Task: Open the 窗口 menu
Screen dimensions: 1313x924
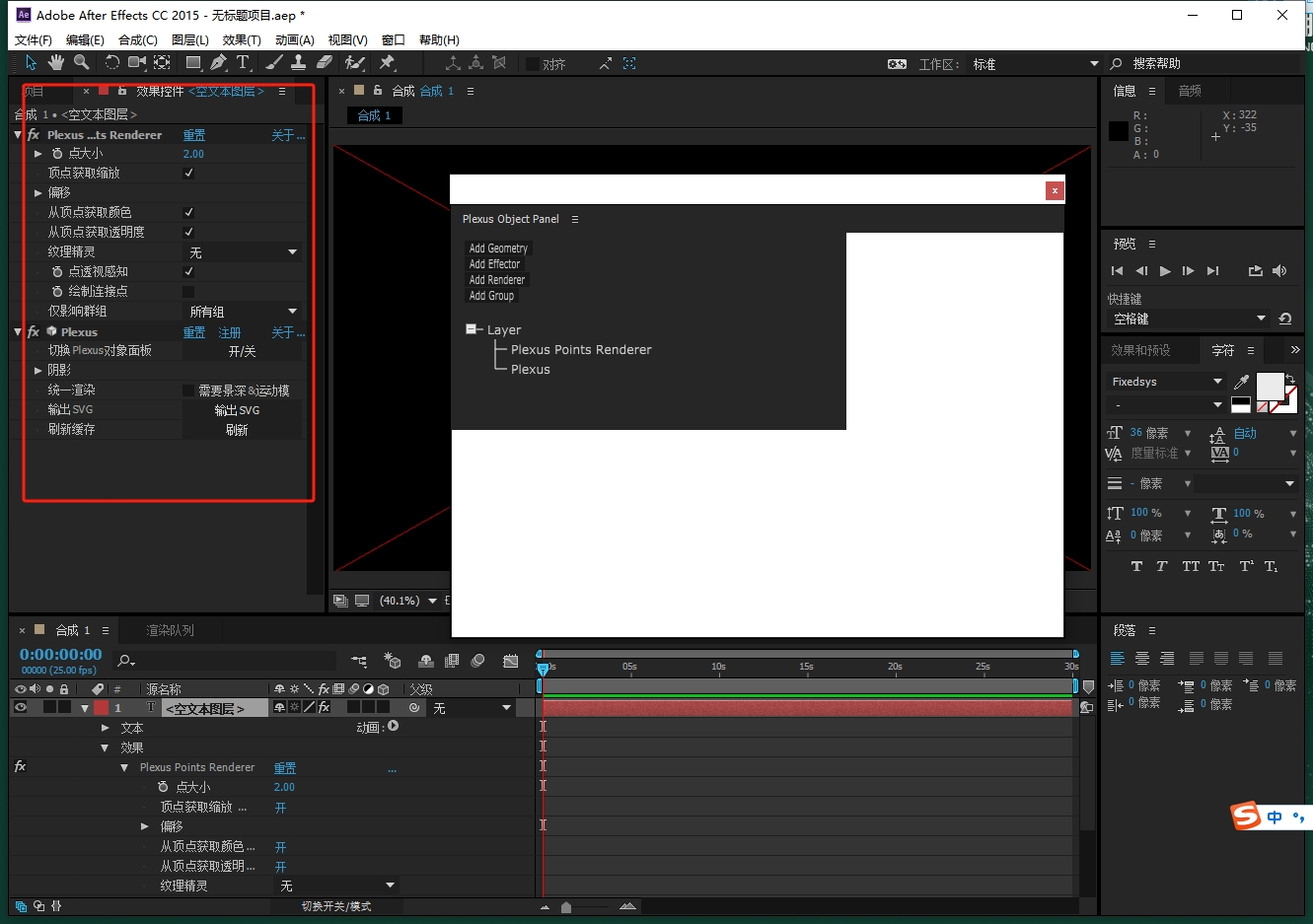Action: pos(393,39)
